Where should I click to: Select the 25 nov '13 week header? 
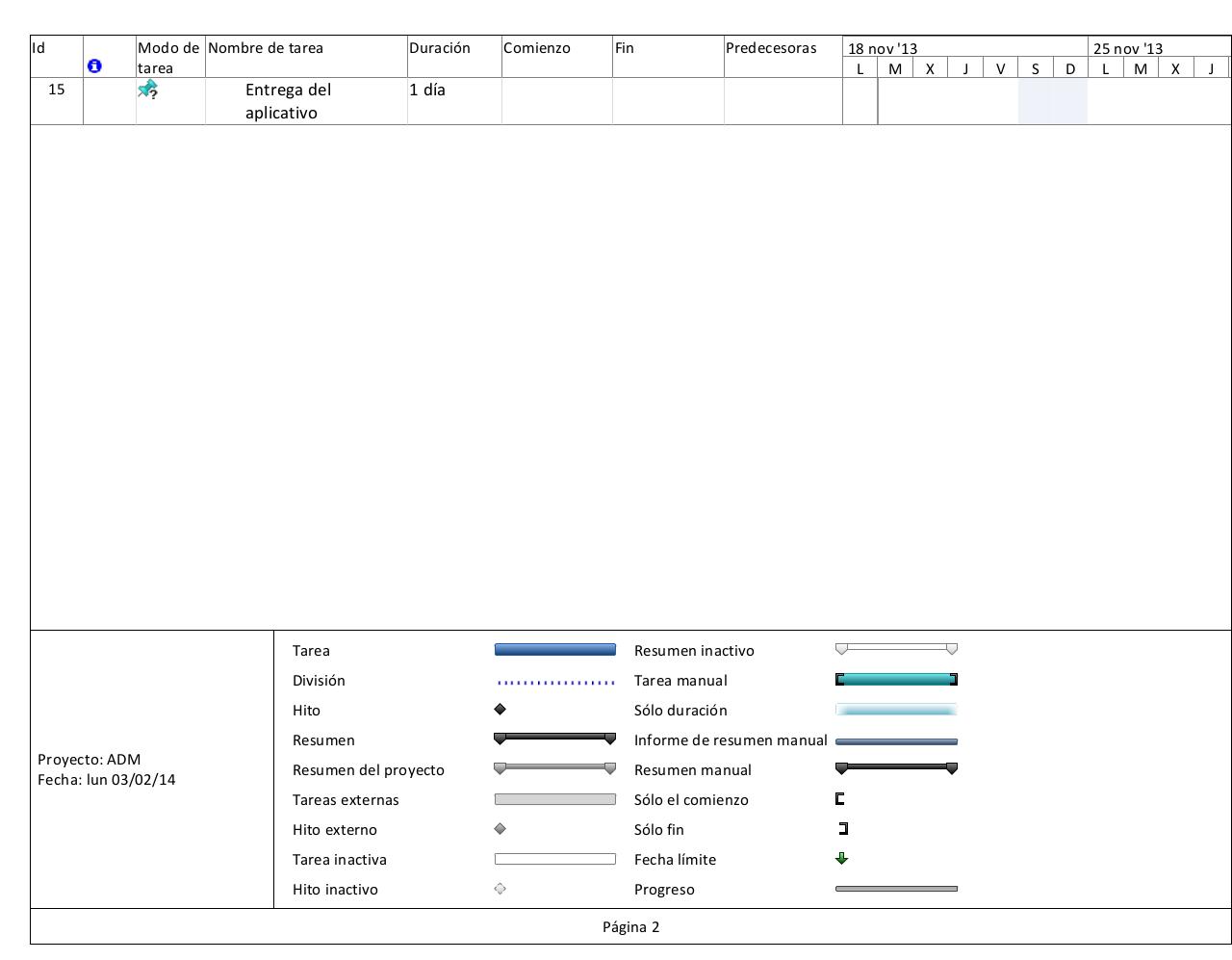[1128, 48]
